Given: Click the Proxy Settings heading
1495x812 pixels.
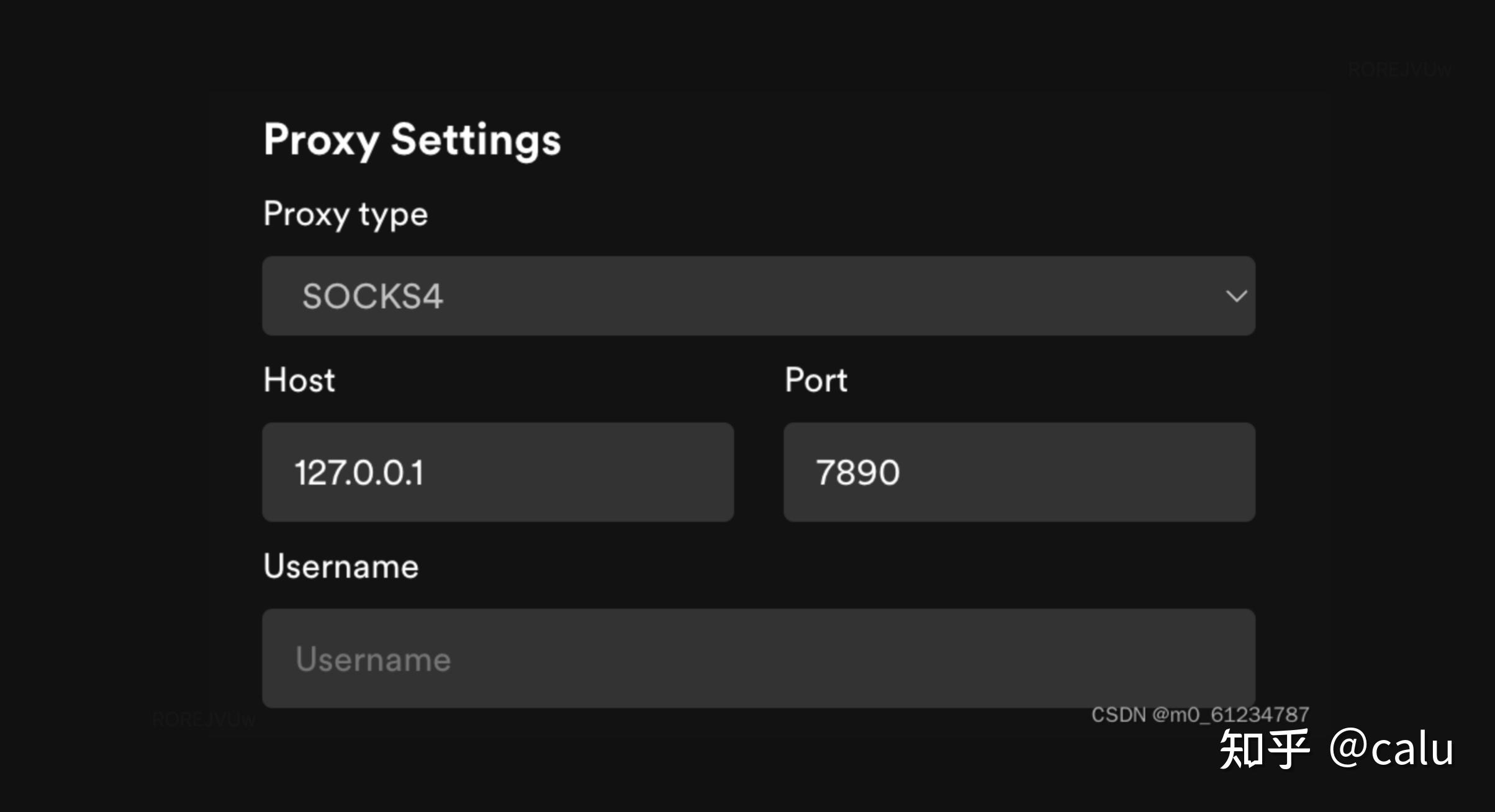Looking at the screenshot, I should coord(412,140).
